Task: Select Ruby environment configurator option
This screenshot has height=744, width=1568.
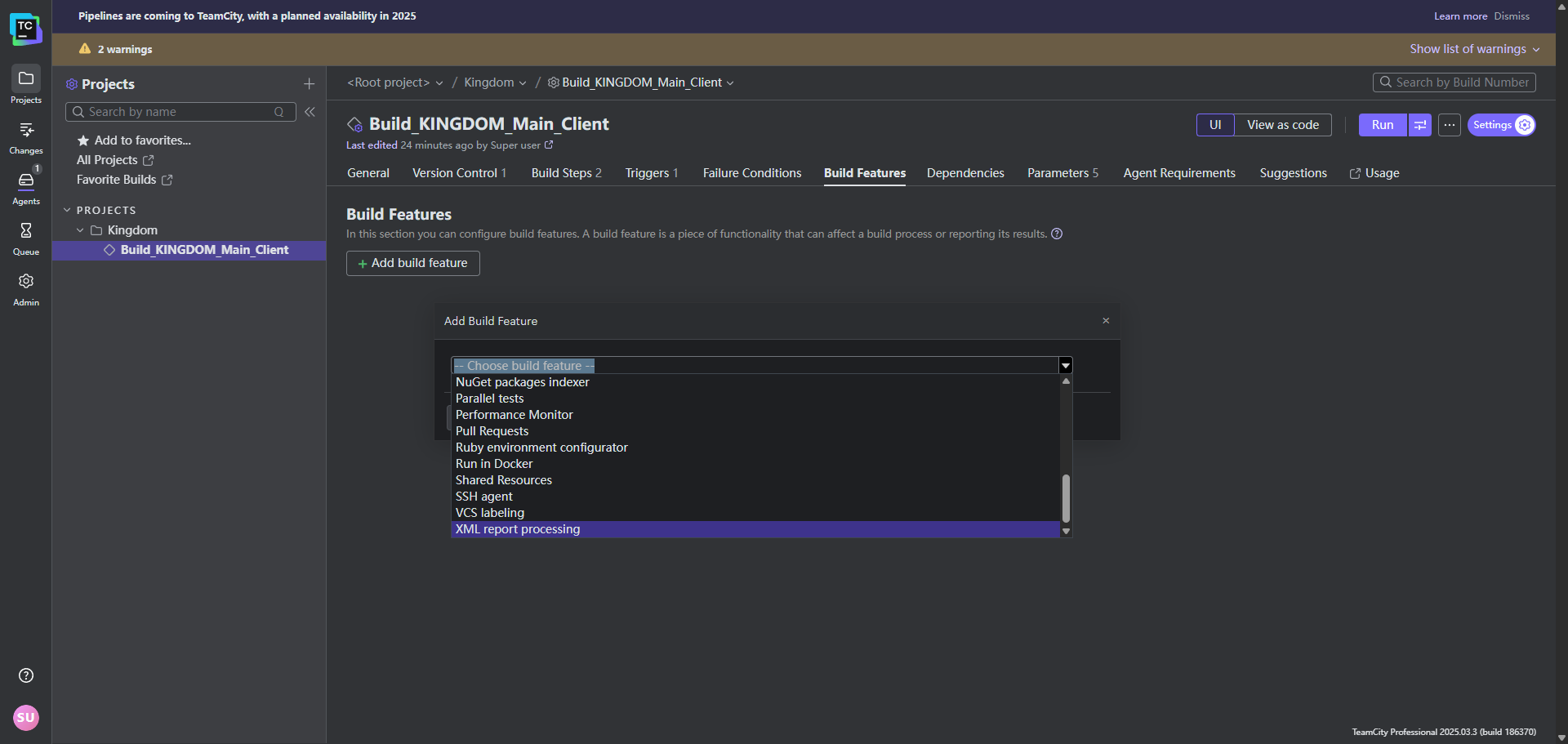Action: pyautogui.click(x=755, y=448)
